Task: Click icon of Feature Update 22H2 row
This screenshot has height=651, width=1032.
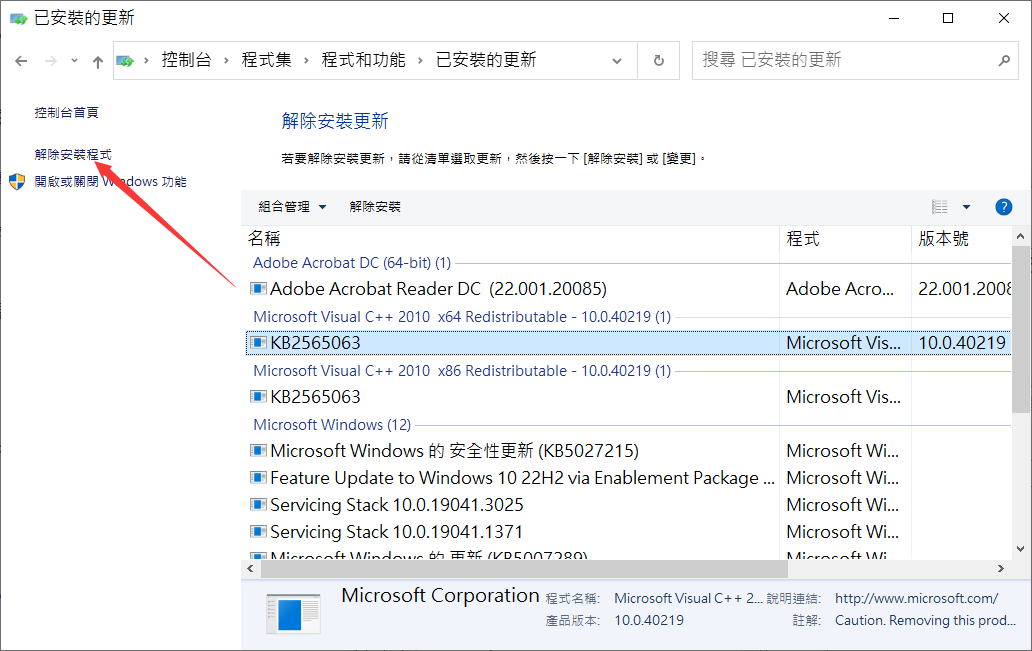Action: tap(258, 477)
